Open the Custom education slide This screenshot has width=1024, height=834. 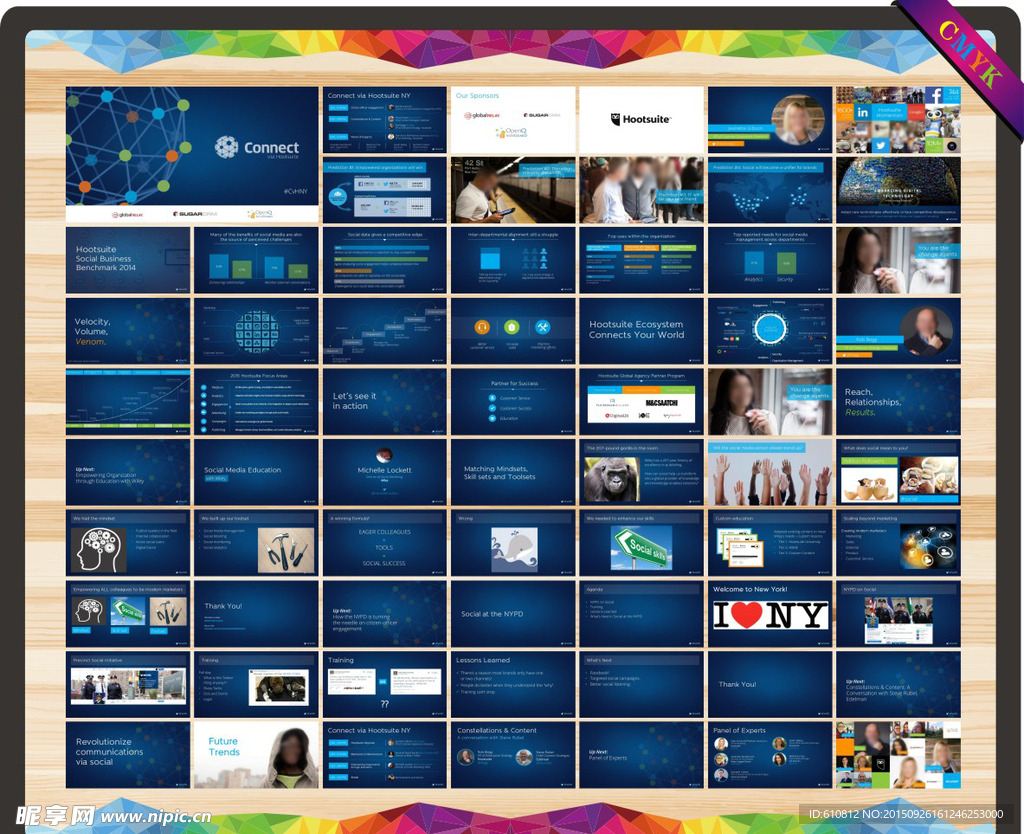point(769,543)
